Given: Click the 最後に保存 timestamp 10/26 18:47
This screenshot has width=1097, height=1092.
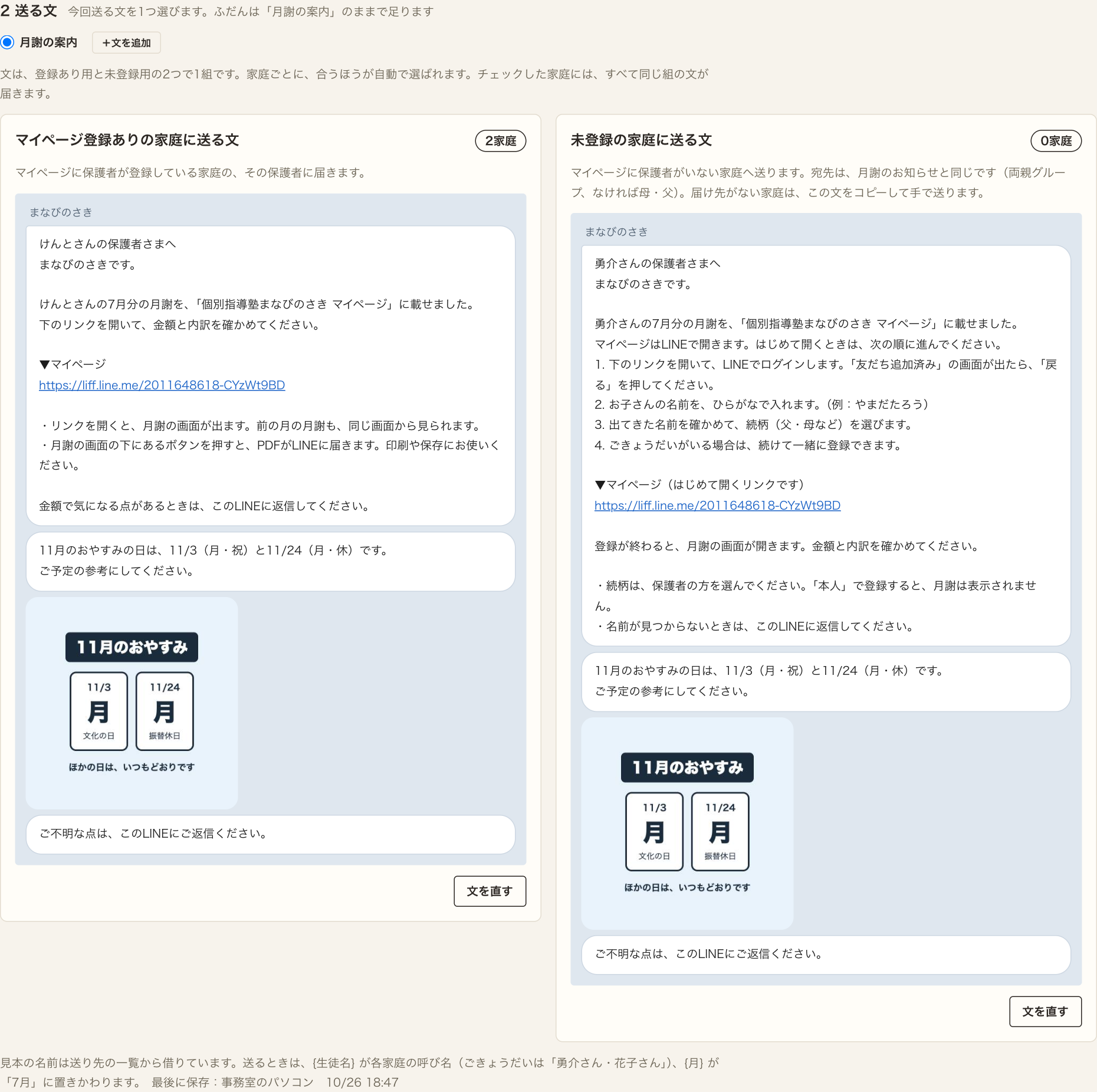Looking at the screenshot, I should (363, 1083).
